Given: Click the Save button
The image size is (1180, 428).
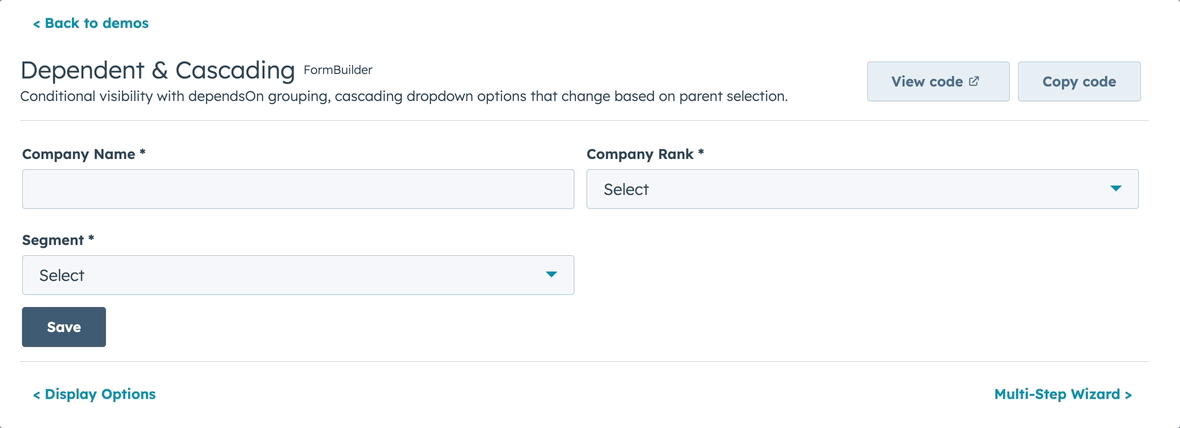Looking at the screenshot, I should pos(64,327).
